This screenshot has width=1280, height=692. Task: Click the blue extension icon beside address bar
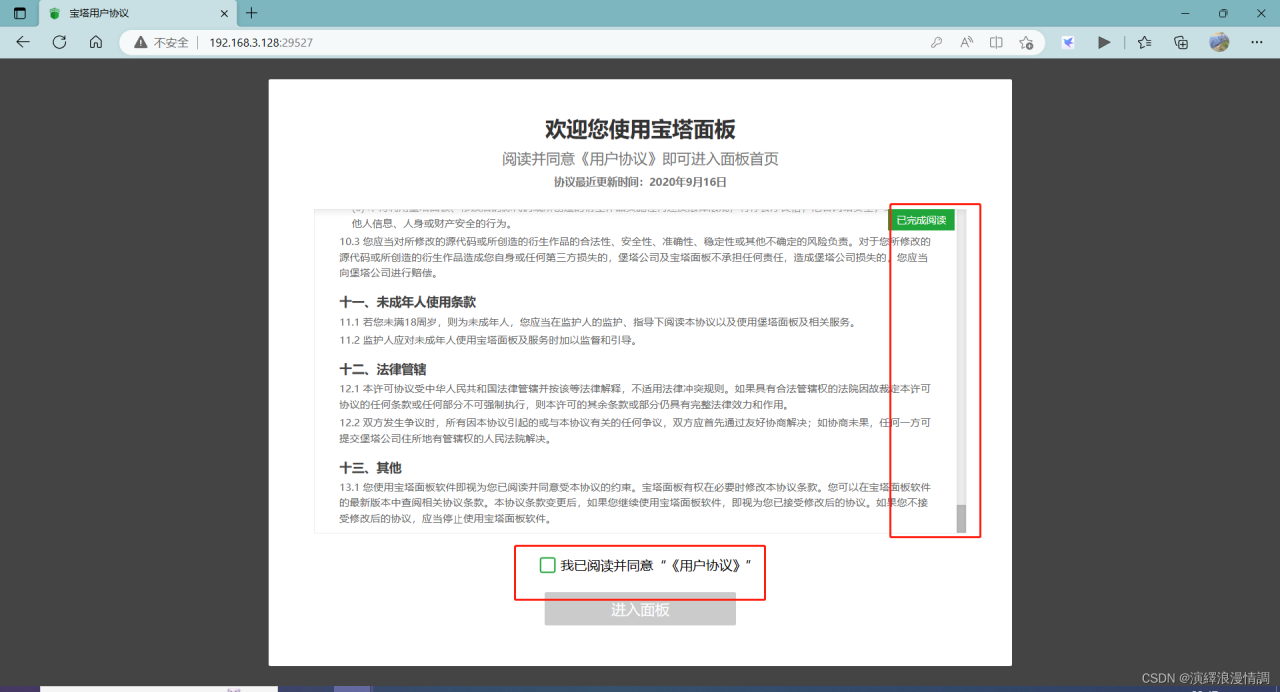click(x=1068, y=42)
